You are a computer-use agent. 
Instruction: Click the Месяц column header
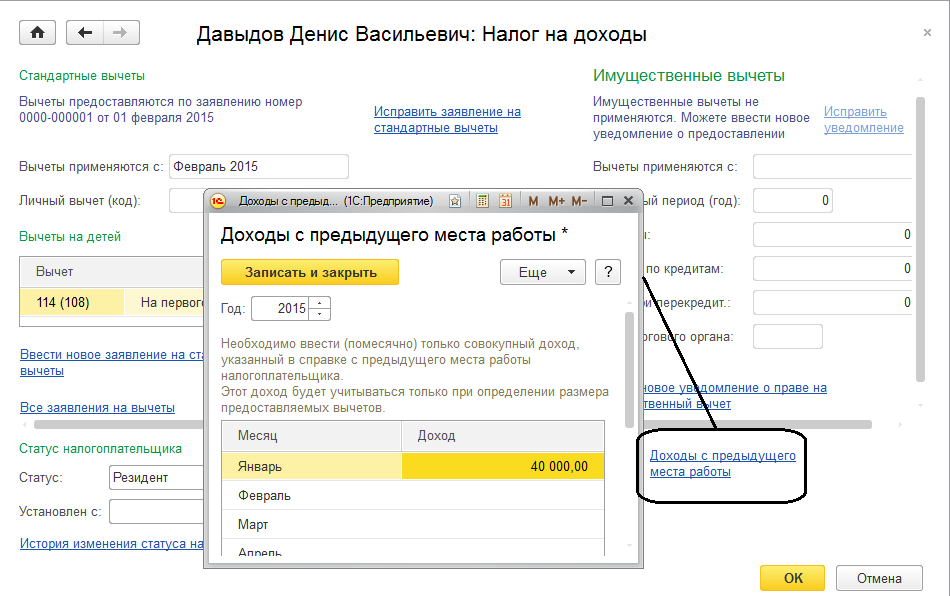click(x=311, y=435)
